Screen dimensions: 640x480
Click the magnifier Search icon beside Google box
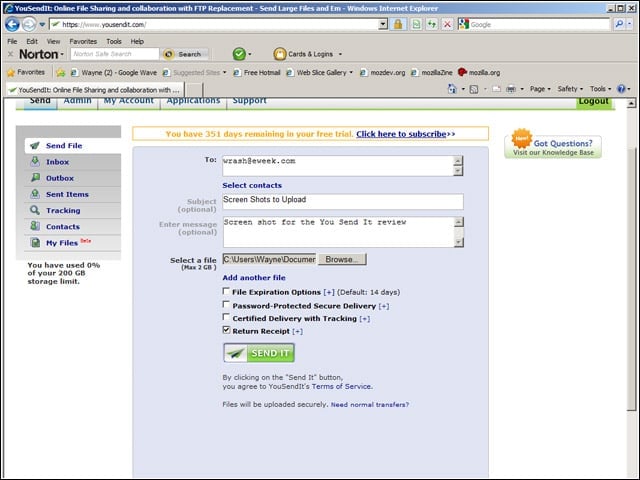[x=619, y=24]
